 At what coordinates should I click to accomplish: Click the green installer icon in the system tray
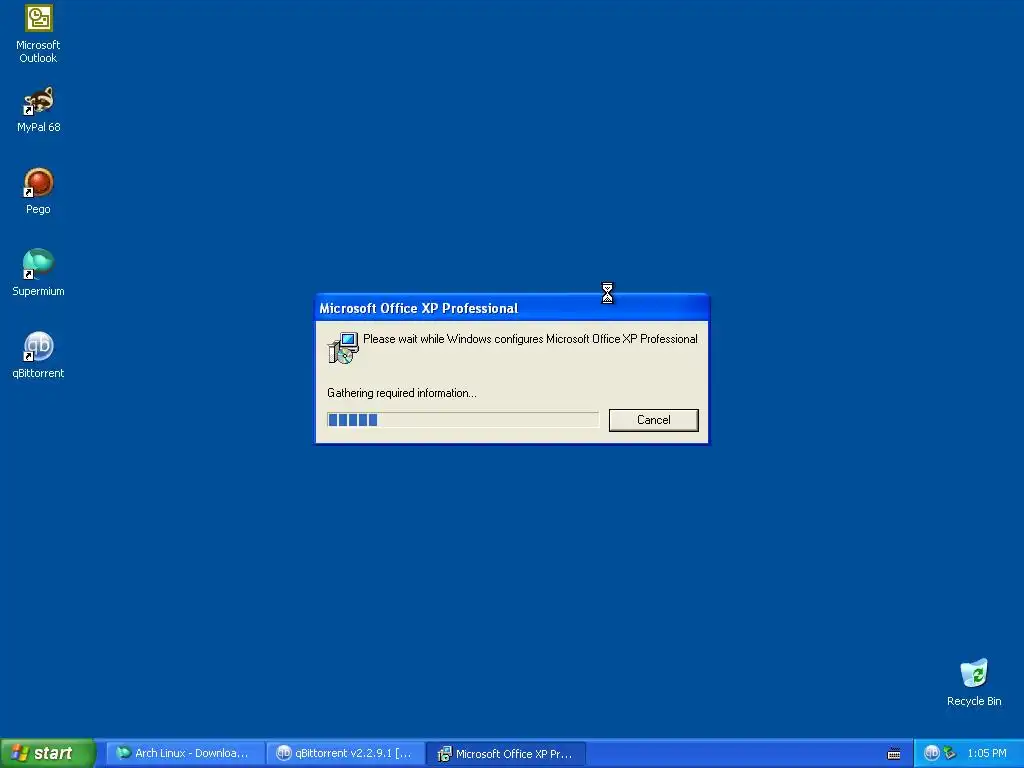(950, 753)
